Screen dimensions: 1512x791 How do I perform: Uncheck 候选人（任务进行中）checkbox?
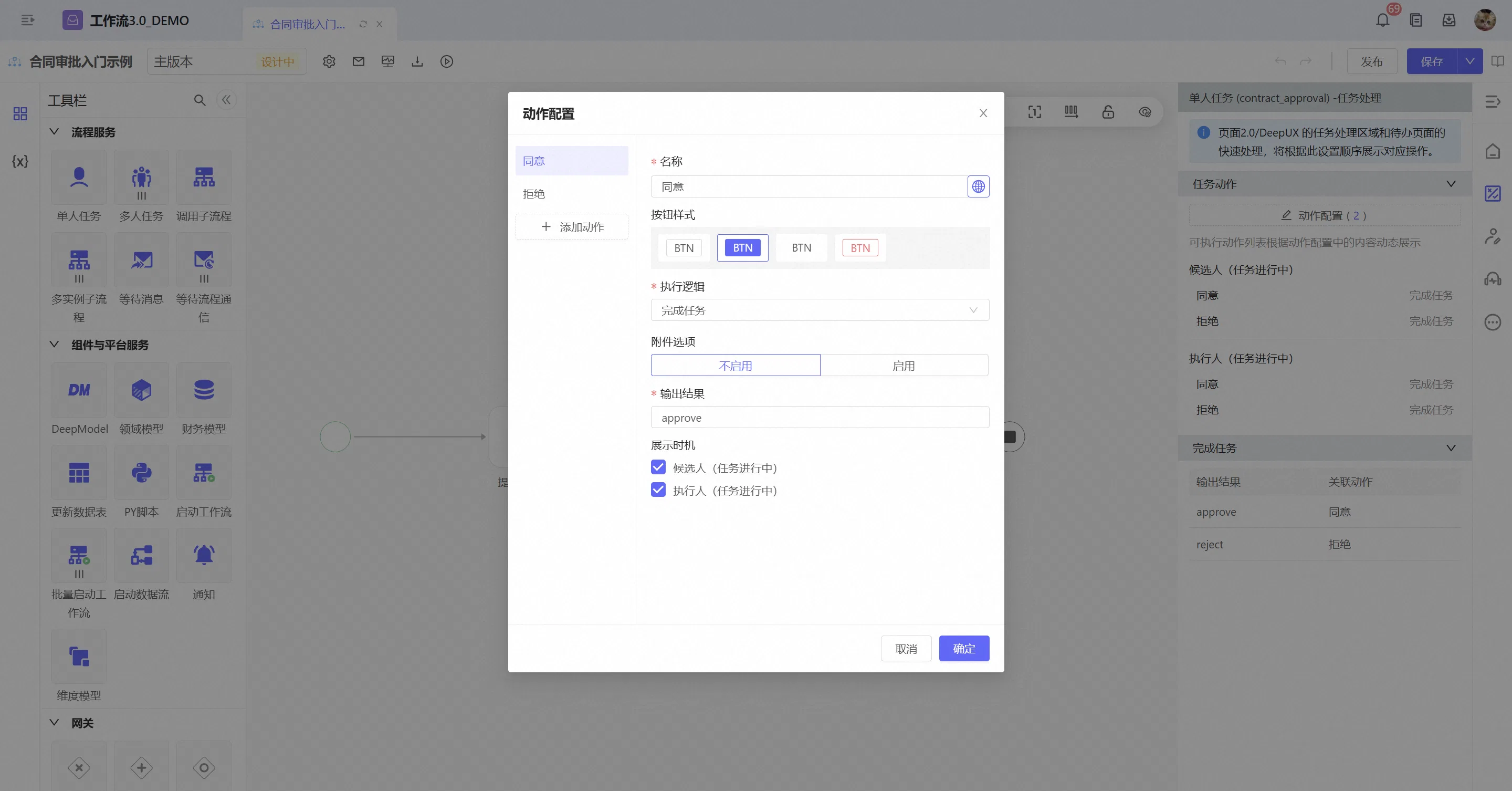coord(658,467)
